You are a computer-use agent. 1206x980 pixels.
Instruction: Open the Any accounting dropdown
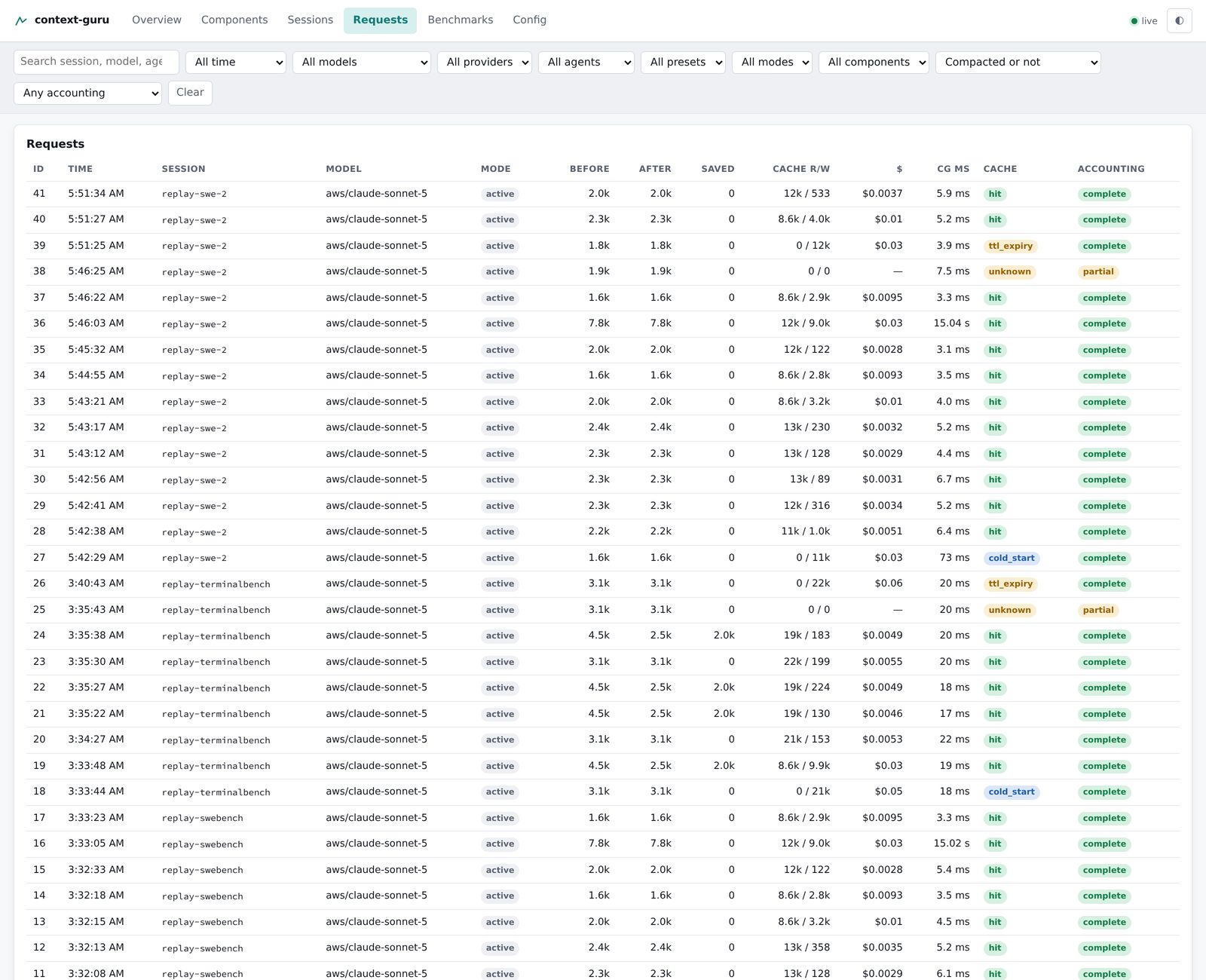(x=87, y=93)
